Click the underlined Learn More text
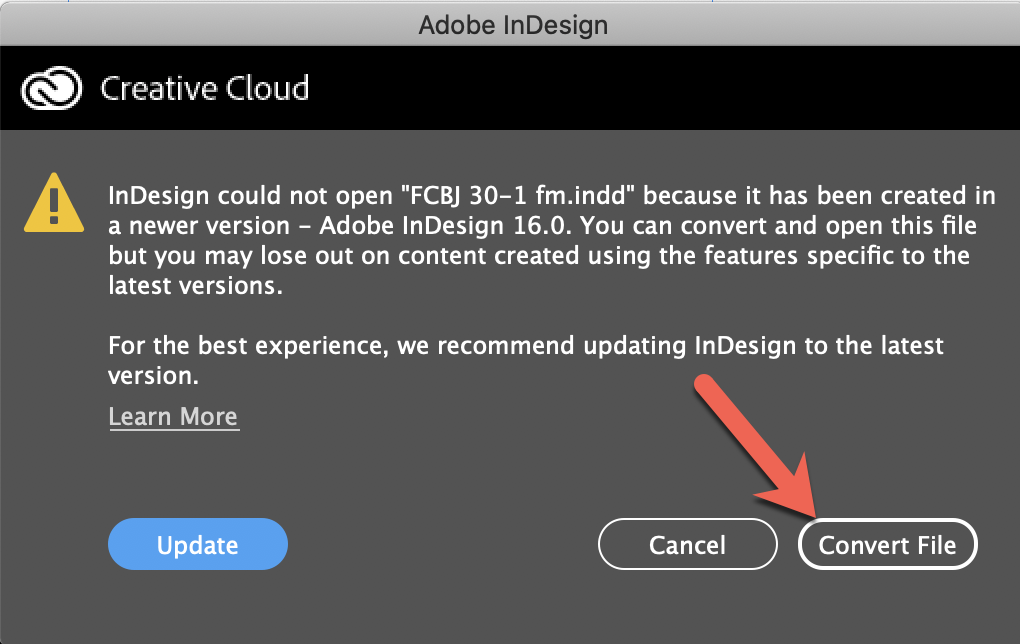The image size is (1020, 644). click(x=173, y=416)
